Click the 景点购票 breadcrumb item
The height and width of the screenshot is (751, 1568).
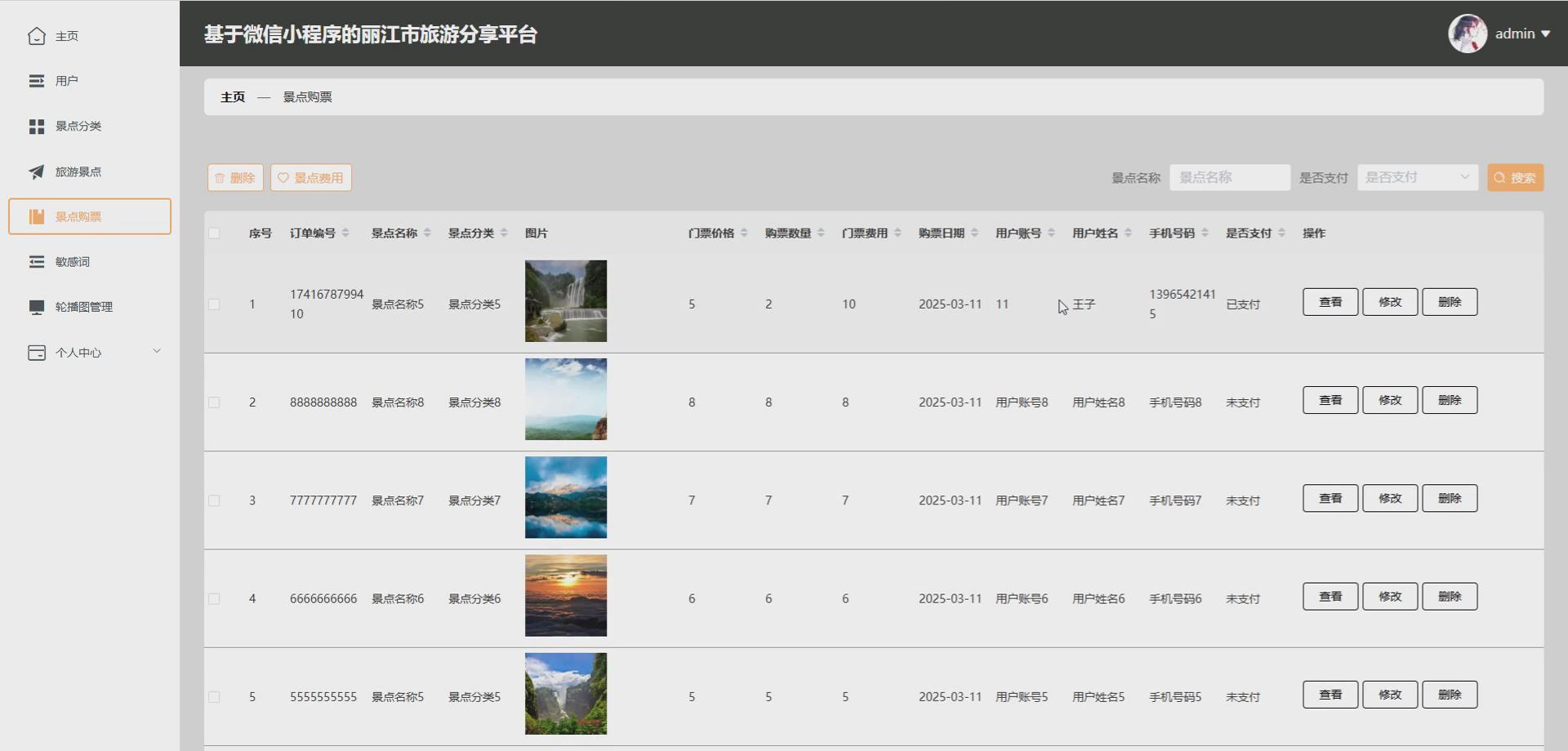[308, 96]
